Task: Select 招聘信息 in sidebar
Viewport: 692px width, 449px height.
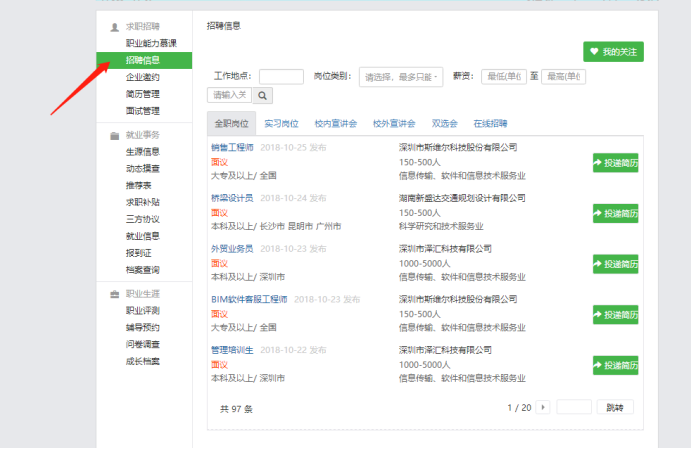Action: pyautogui.click(x=144, y=60)
